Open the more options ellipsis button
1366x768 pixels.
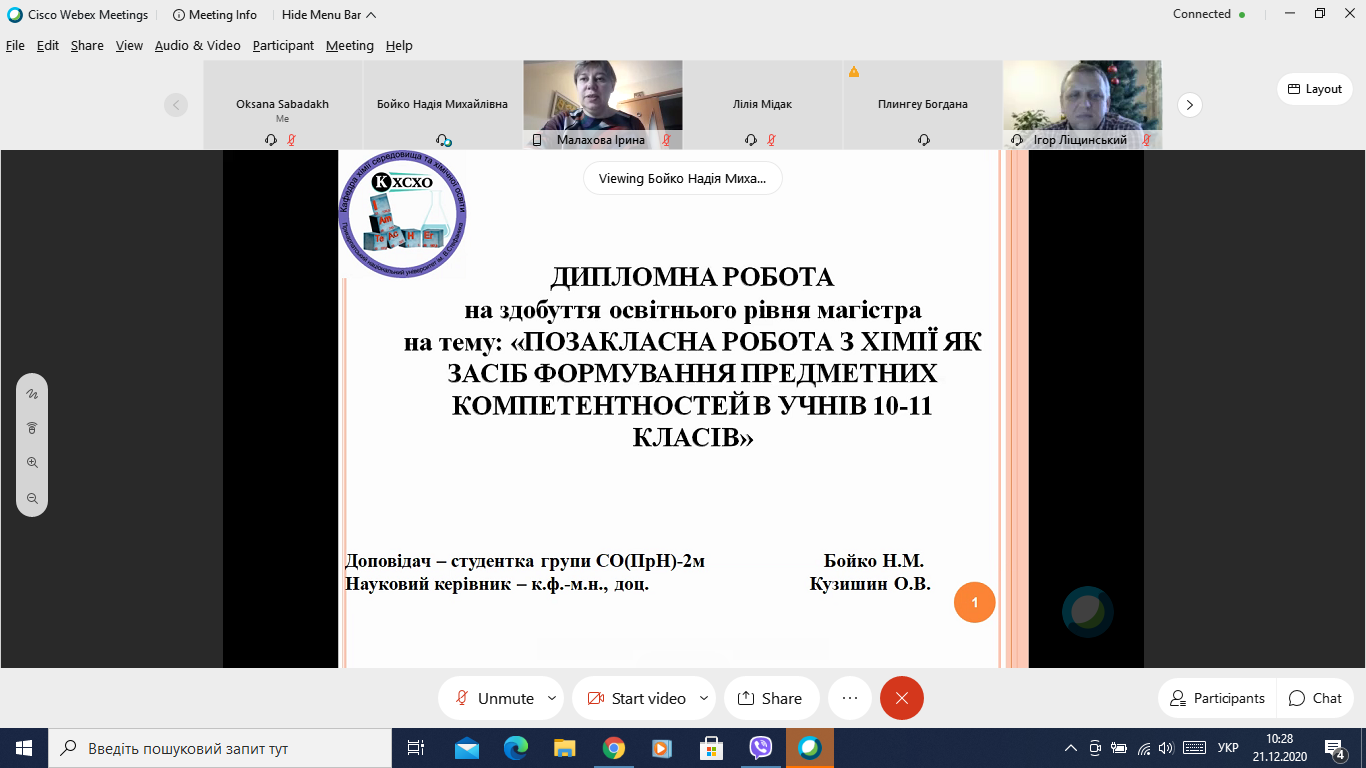pos(850,698)
